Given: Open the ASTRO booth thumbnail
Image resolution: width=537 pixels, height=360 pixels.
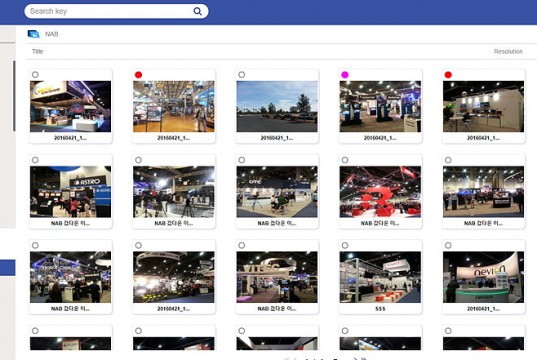Looking at the screenshot, I should click(x=70, y=191).
